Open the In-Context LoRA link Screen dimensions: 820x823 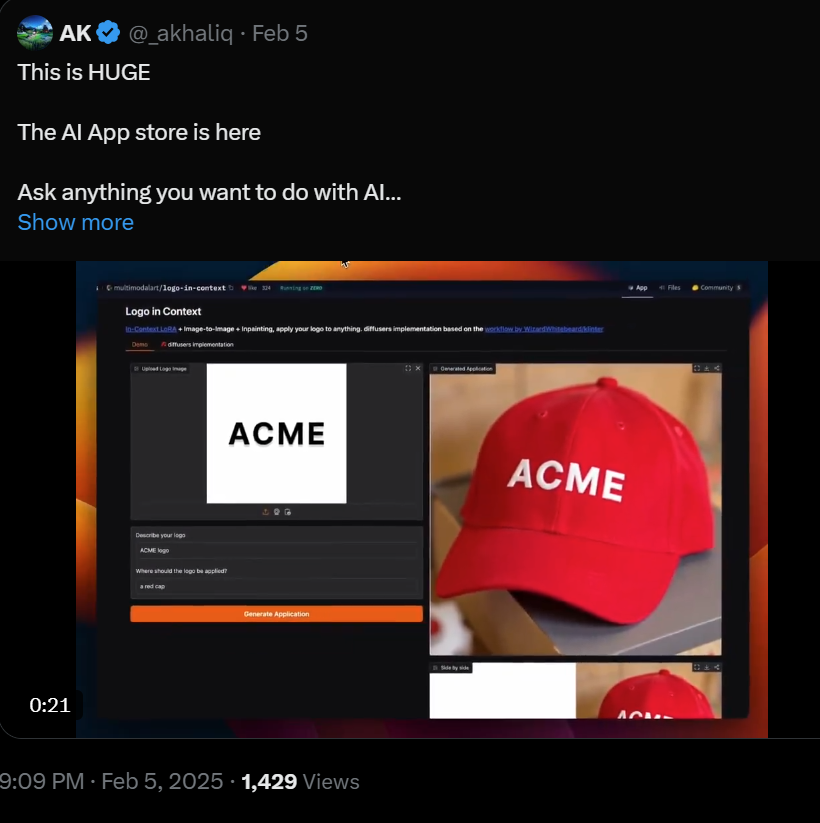(151, 329)
